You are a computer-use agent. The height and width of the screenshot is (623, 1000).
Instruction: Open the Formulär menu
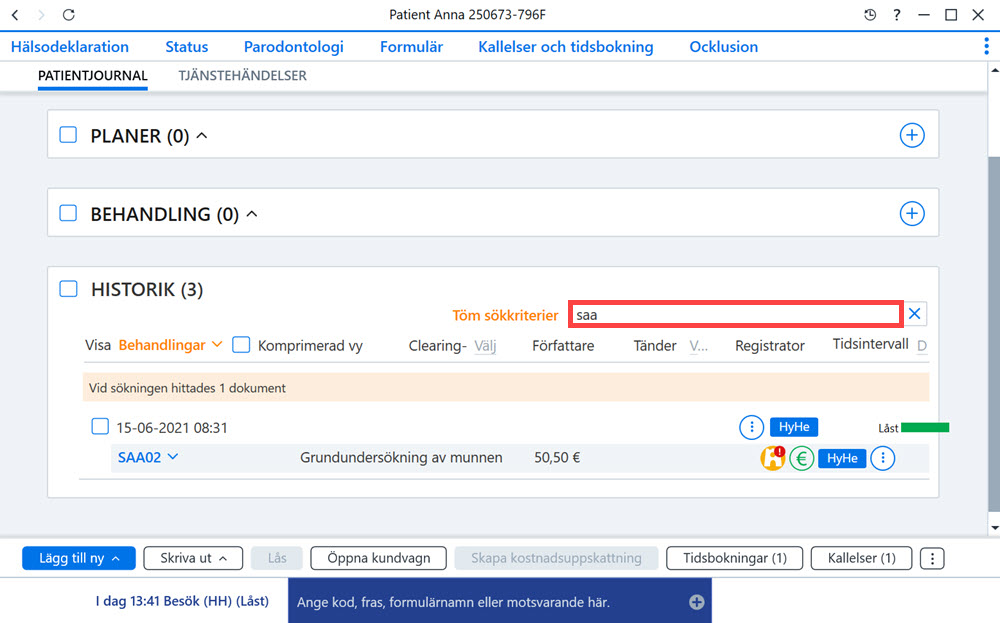tap(411, 47)
